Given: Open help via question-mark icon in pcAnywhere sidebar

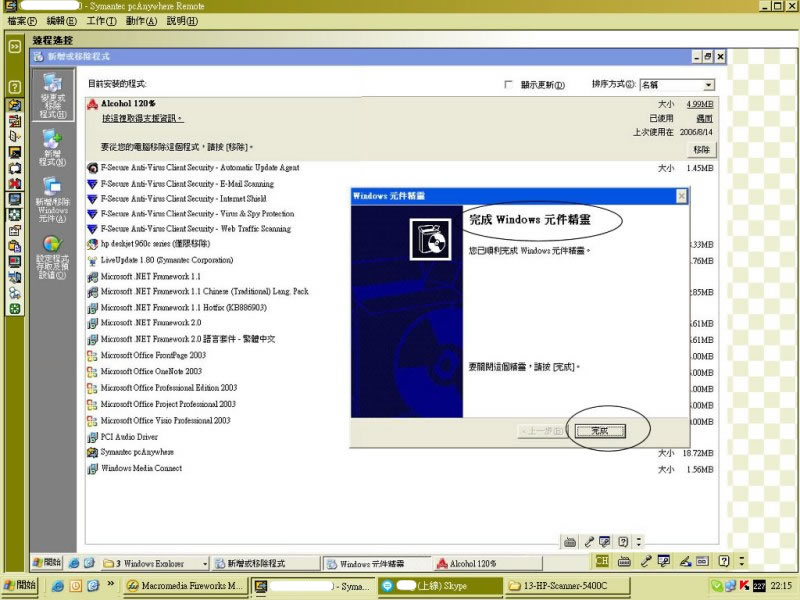Looking at the screenshot, I should pyautogui.click(x=15, y=87).
